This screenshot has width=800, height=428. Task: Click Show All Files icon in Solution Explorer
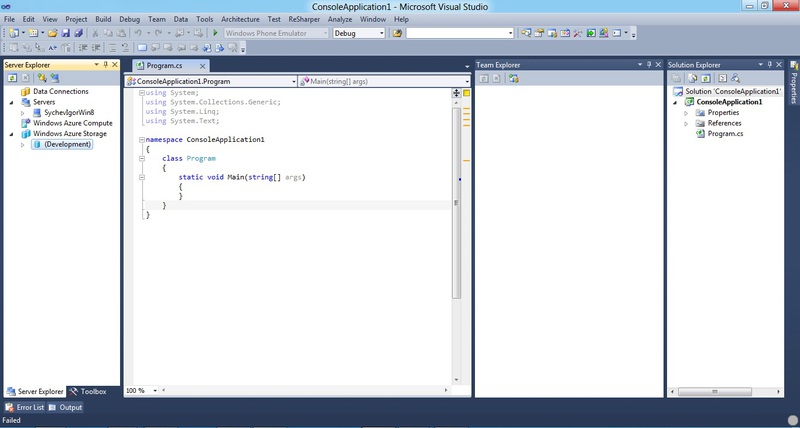click(x=692, y=79)
